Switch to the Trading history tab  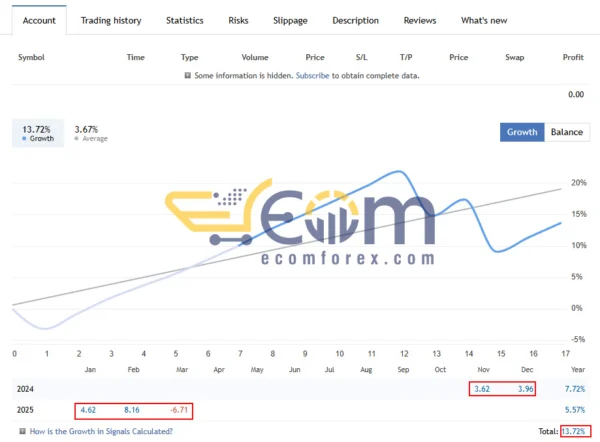click(111, 20)
